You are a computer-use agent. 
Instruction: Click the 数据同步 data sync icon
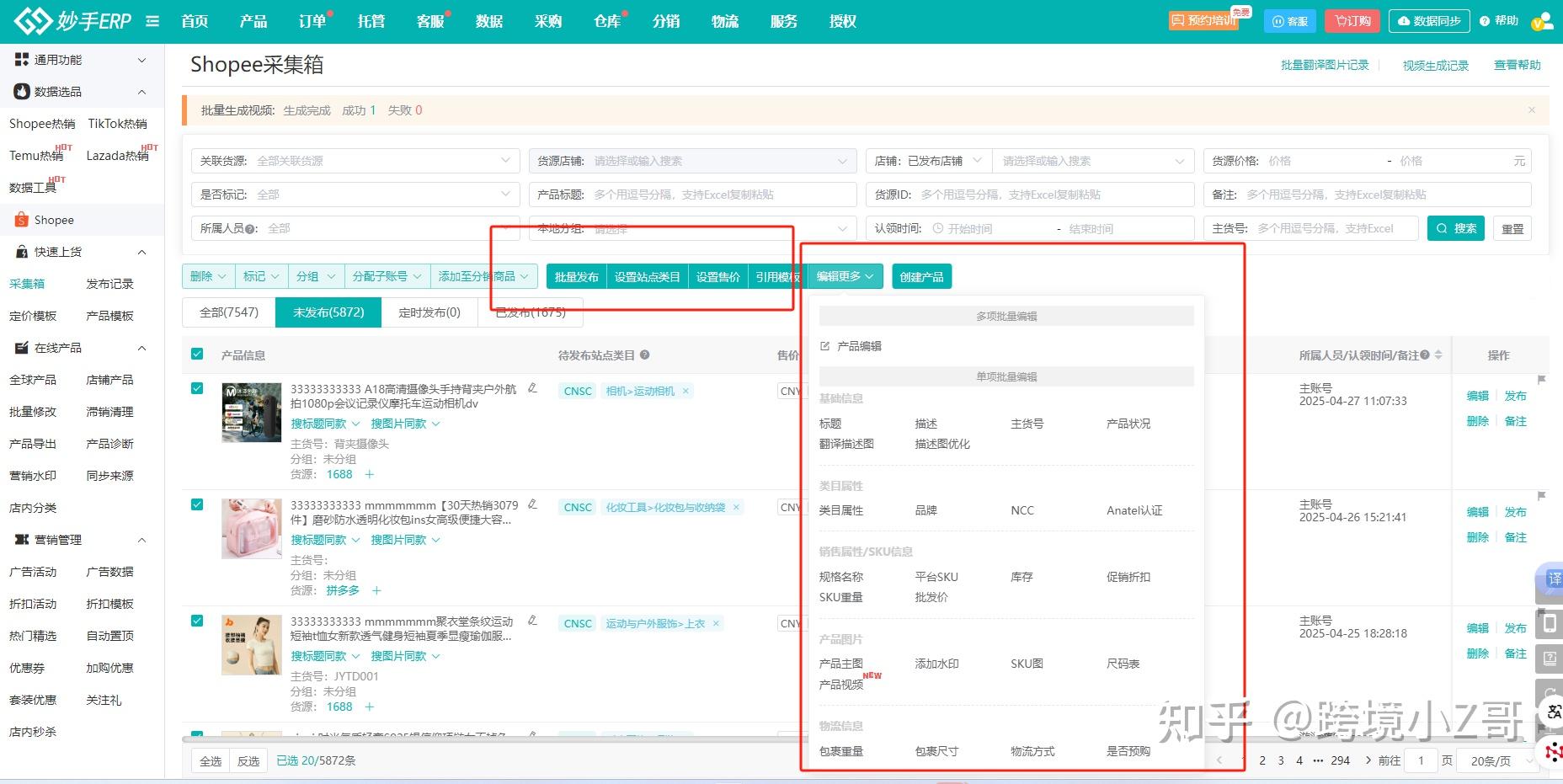[x=1429, y=20]
